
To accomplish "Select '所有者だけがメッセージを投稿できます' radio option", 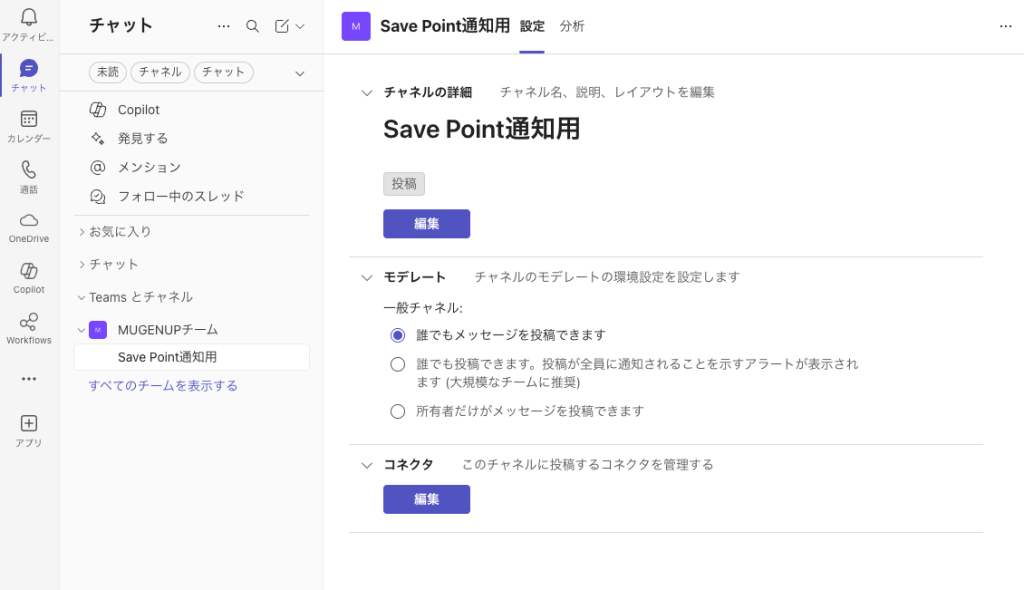I will (398, 411).
